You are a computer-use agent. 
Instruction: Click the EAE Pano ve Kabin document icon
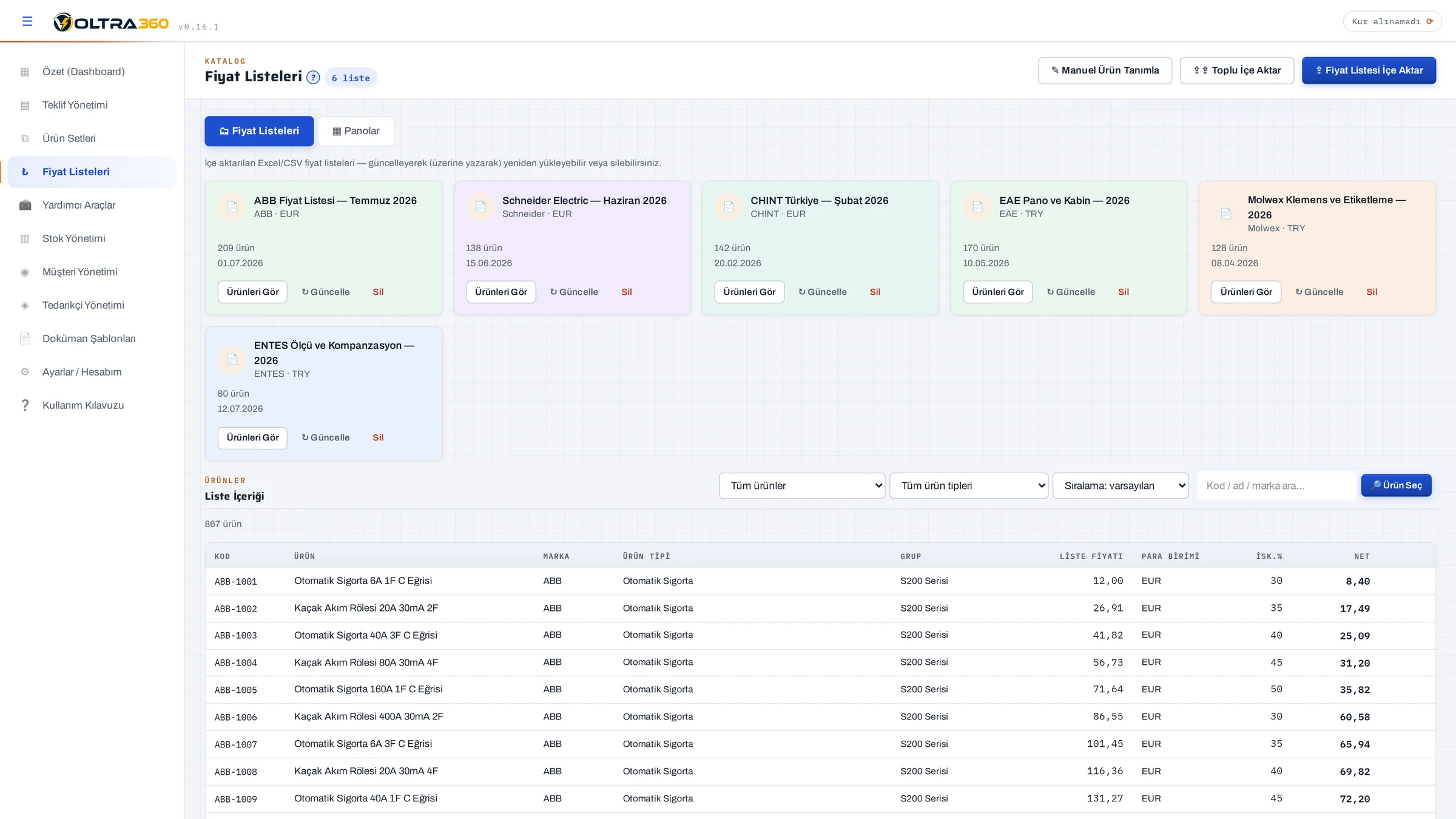coord(977,207)
